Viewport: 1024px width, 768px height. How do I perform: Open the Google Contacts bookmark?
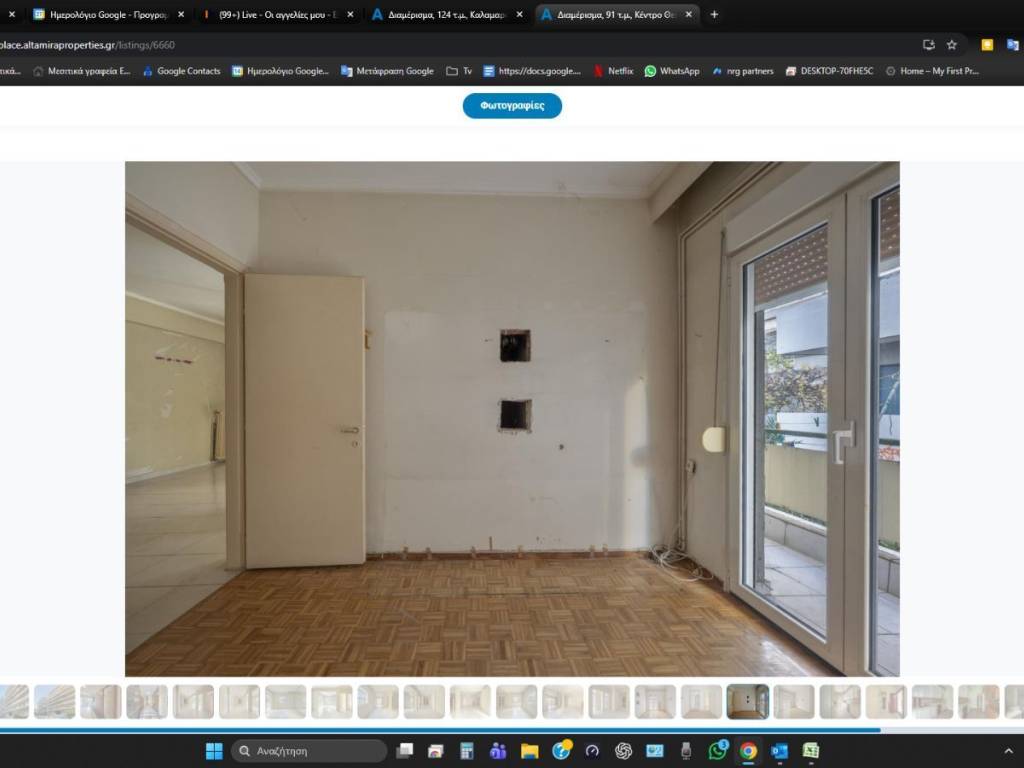[181, 71]
